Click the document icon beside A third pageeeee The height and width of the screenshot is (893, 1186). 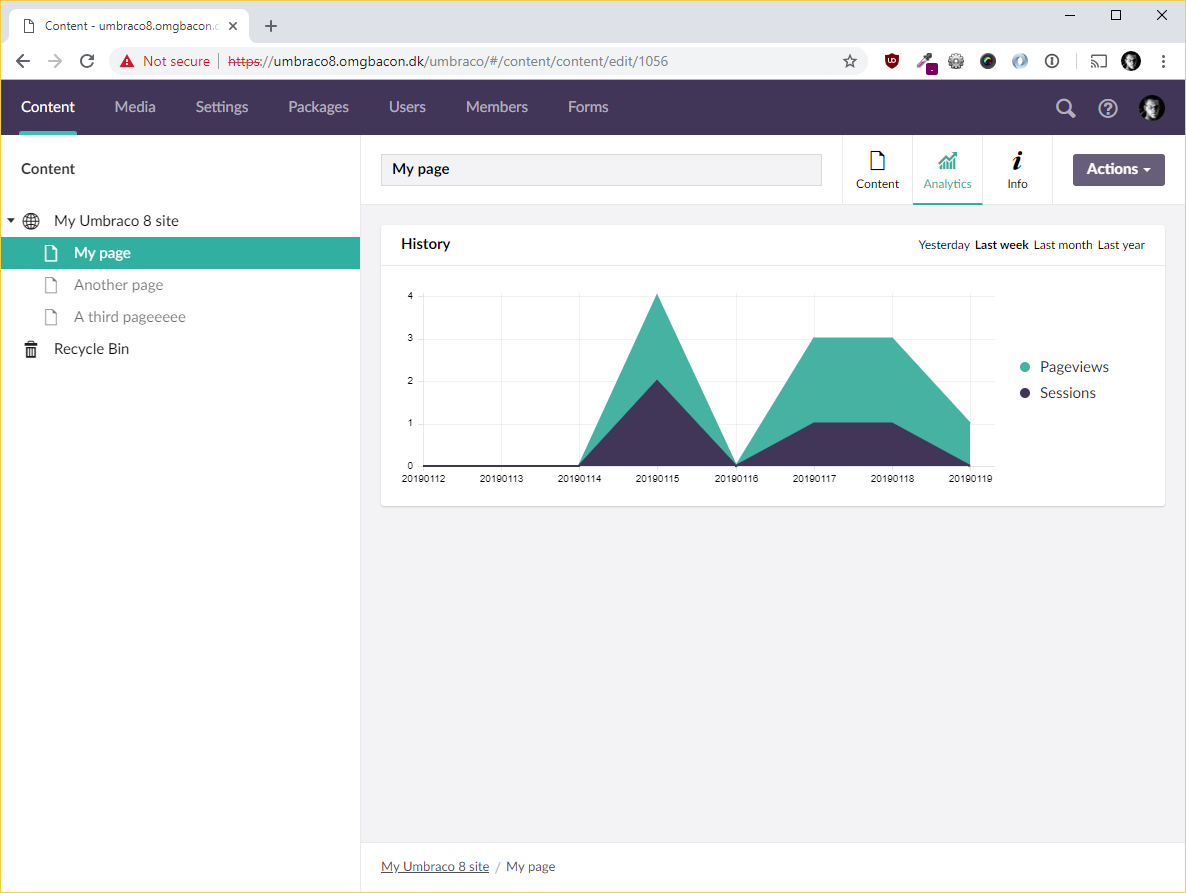point(51,317)
